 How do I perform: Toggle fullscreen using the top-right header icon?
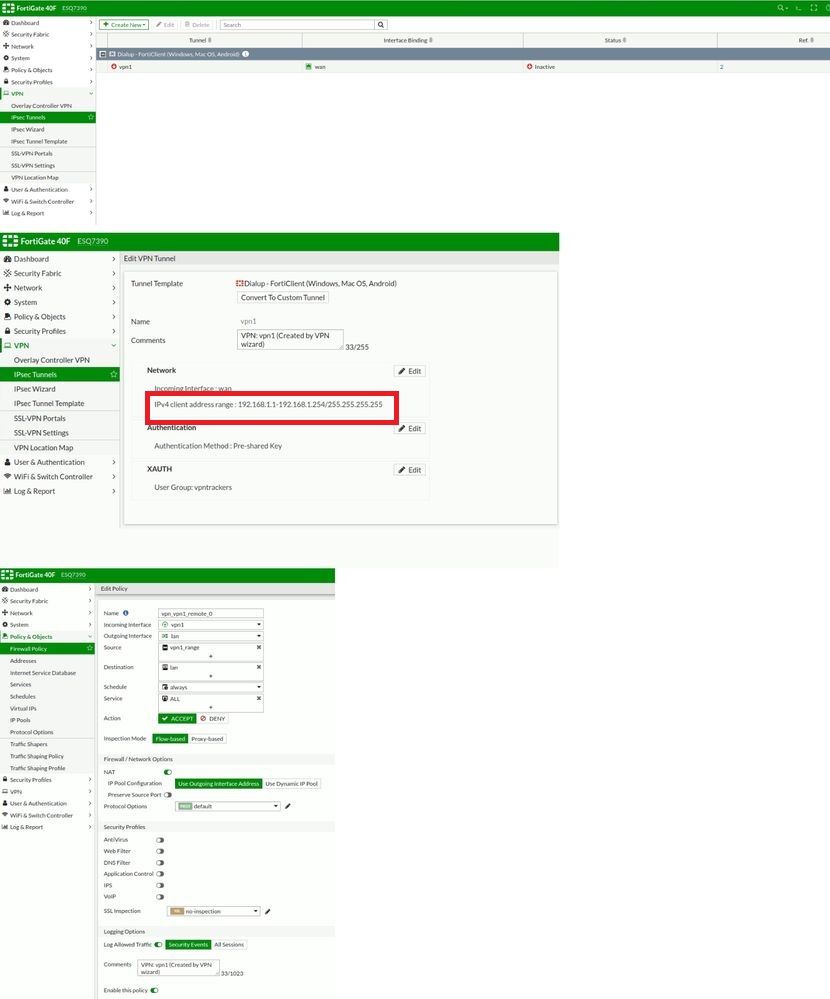(x=813, y=8)
